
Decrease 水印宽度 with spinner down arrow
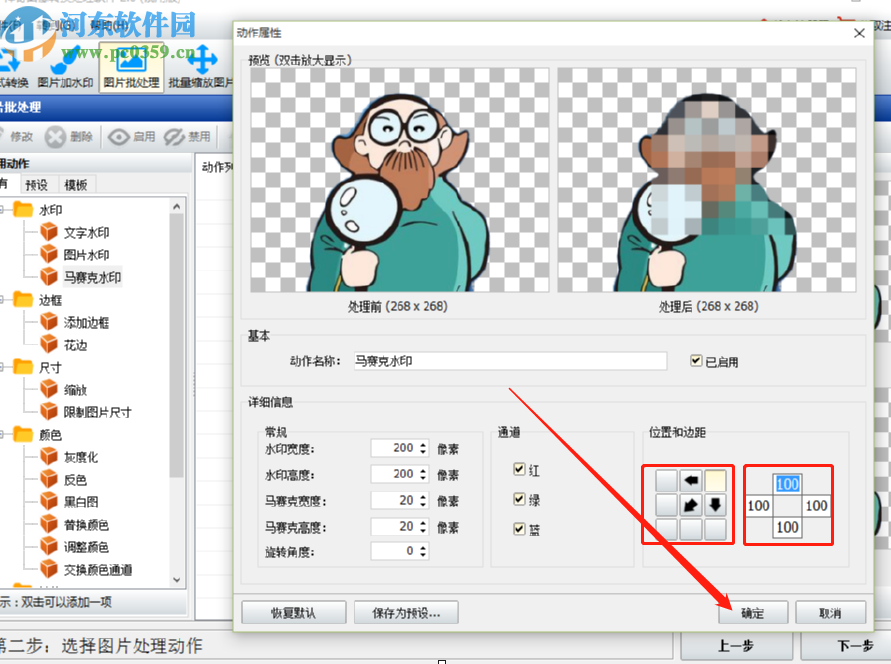click(x=423, y=452)
